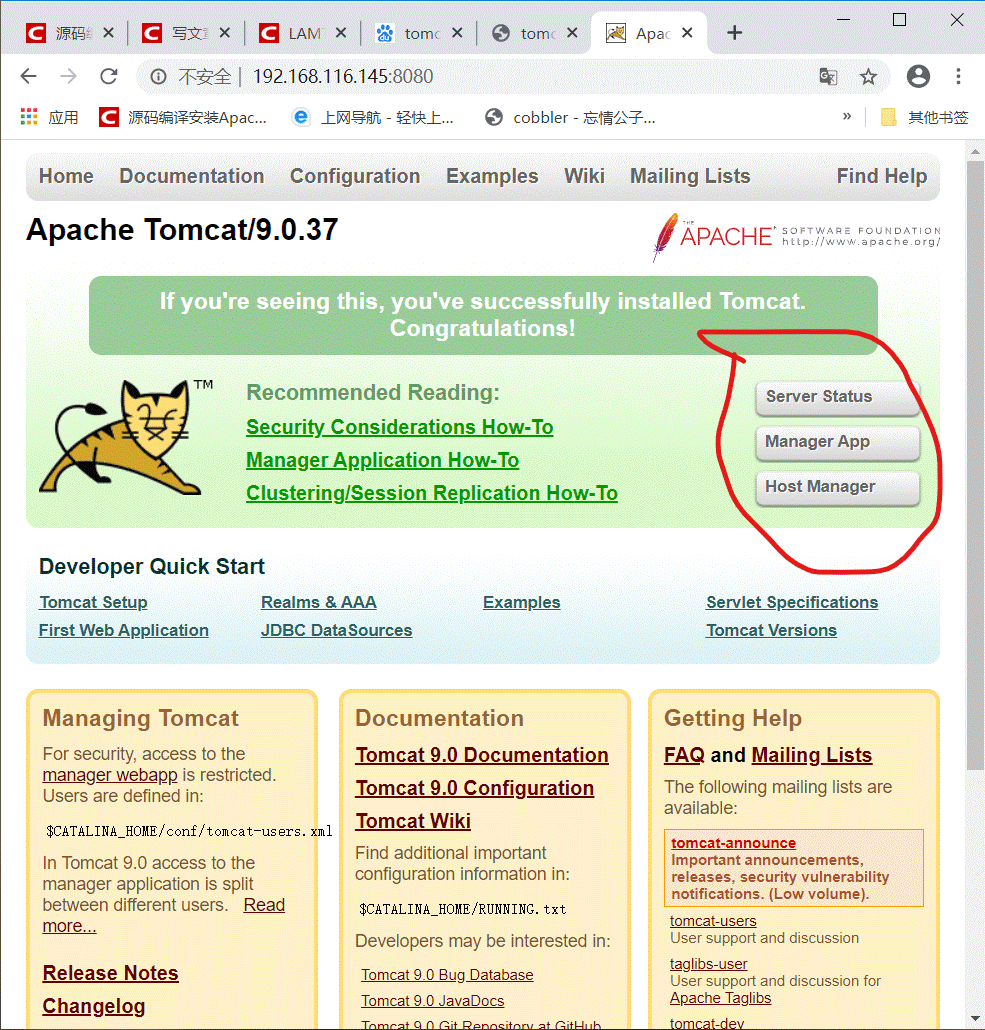Close the 源码 tab
The width and height of the screenshot is (985, 1030).
tap(108, 33)
